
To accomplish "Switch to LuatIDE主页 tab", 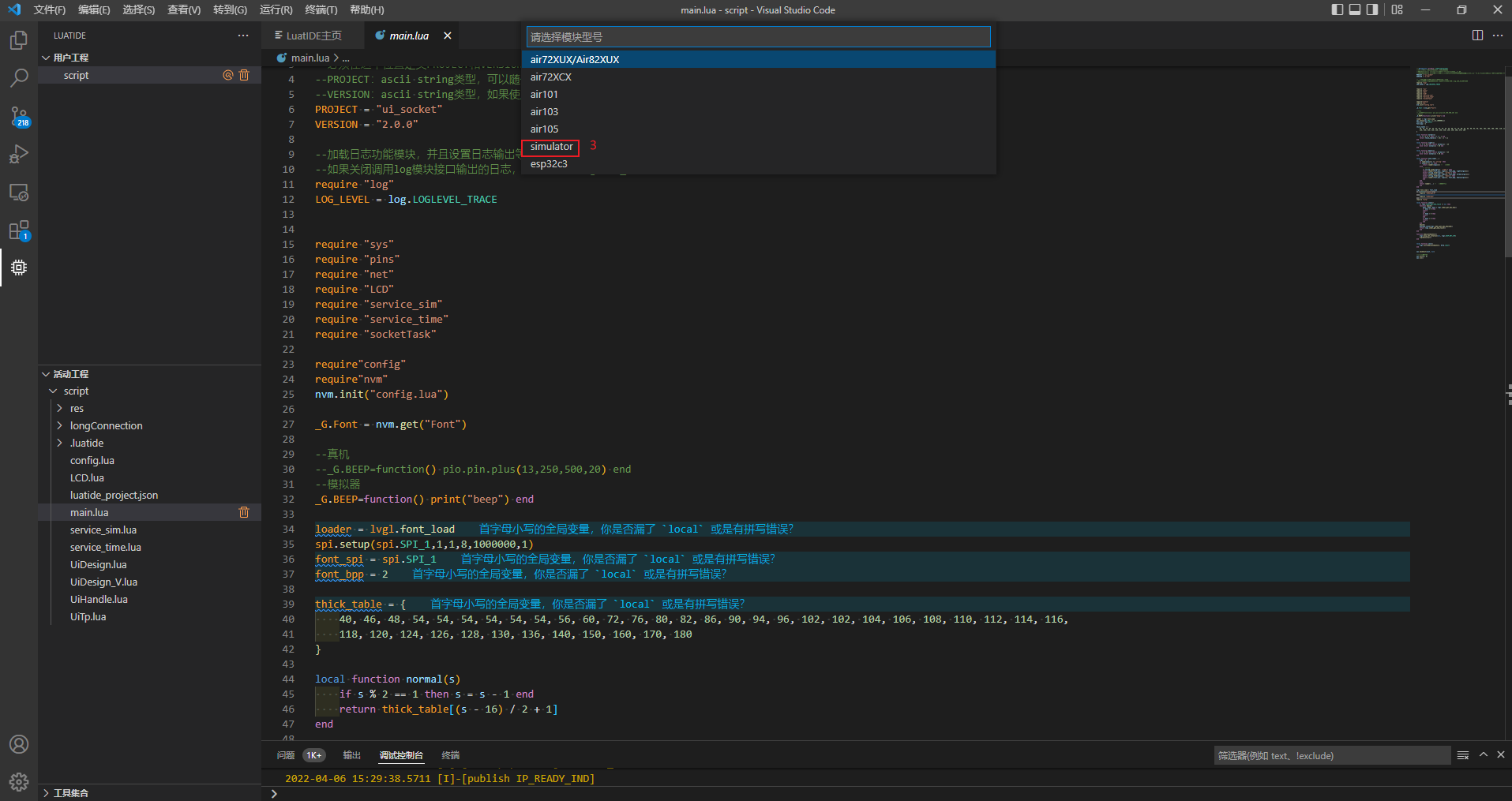I will click(313, 36).
